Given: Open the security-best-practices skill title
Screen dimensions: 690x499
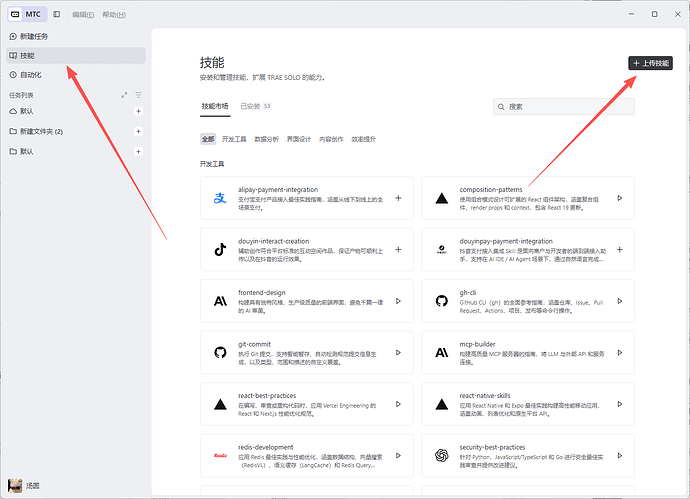Looking at the screenshot, I should (492, 447).
